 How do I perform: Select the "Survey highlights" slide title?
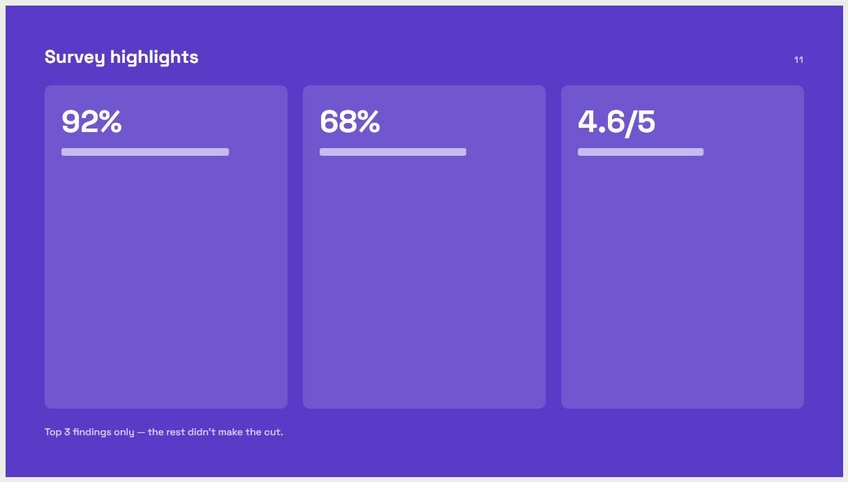(121, 57)
